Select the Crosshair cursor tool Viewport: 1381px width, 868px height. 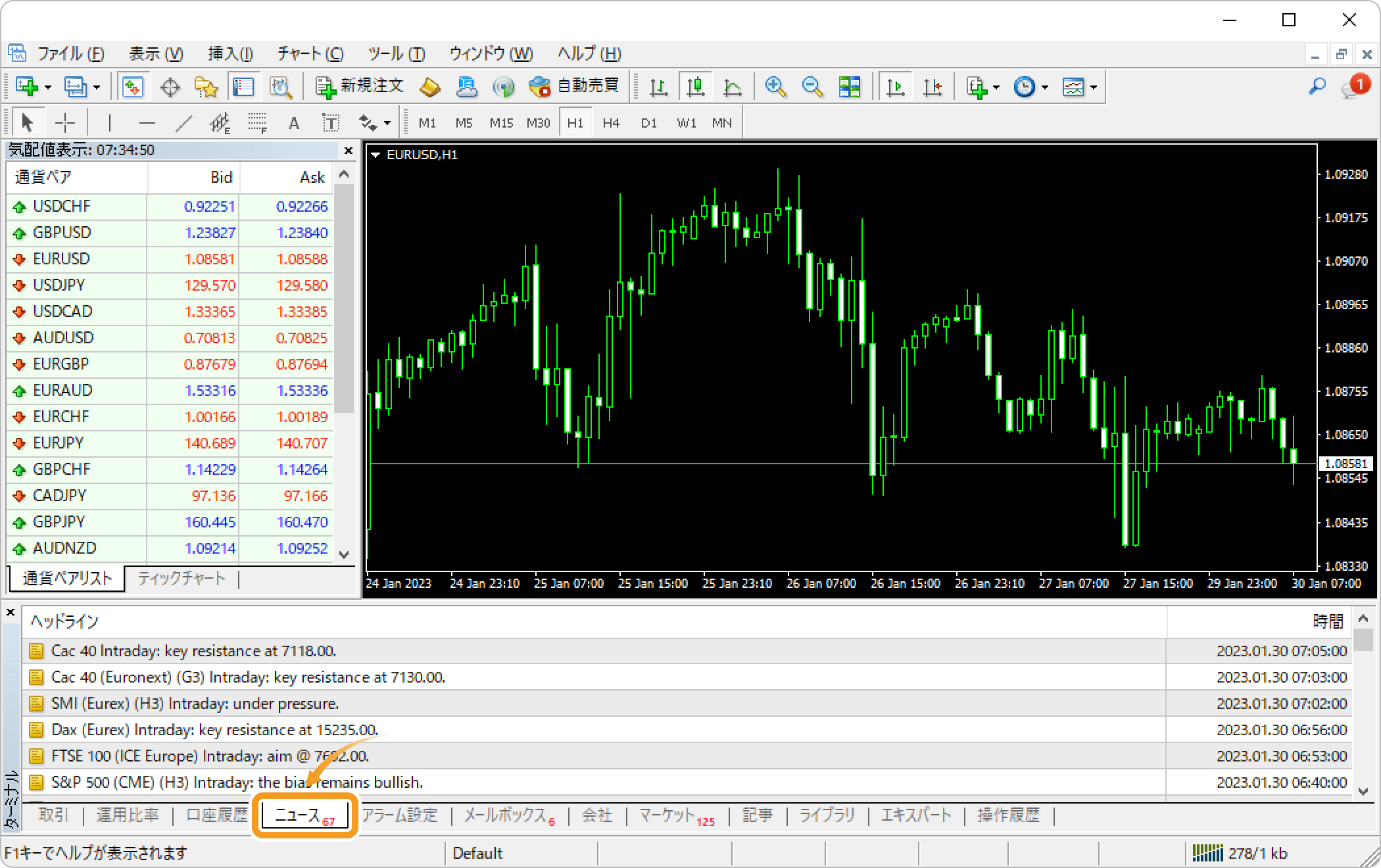point(64,123)
